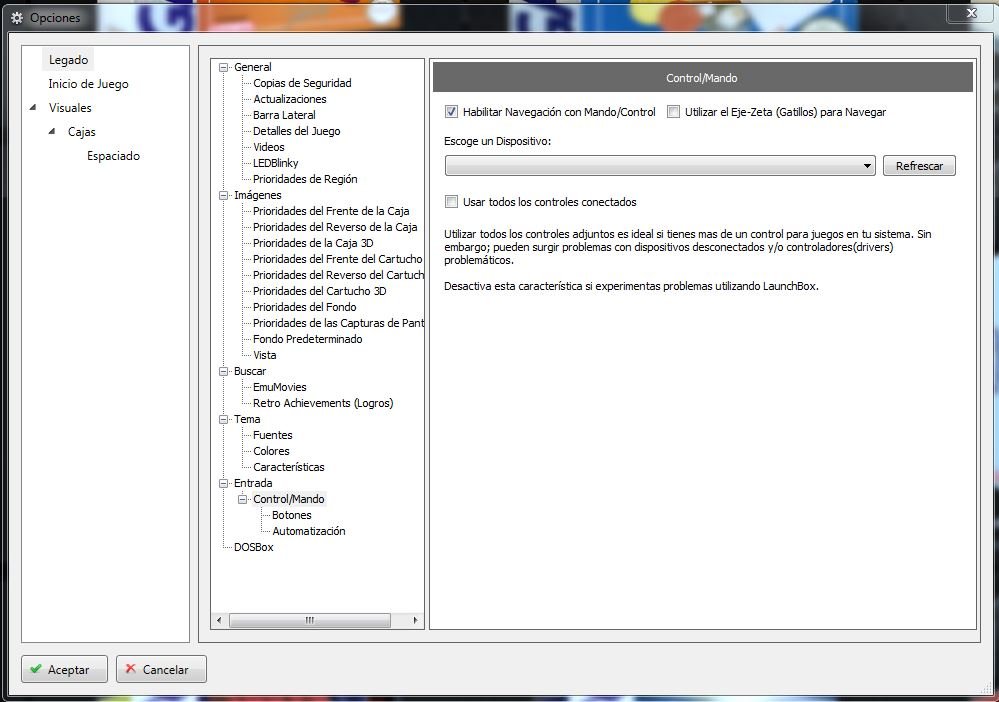Toggle Utilizar el Eje-Zeta (Gatillos) checkbox

673,111
